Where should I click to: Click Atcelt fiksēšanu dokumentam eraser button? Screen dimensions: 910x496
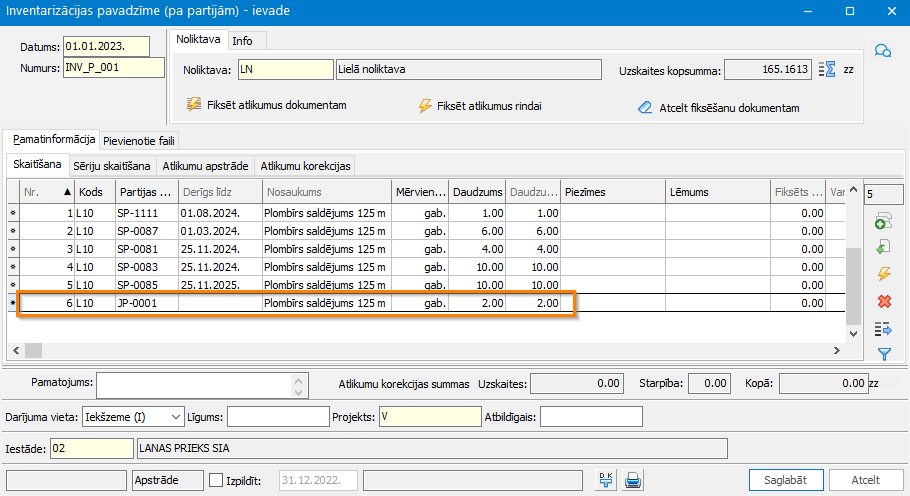coord(718,107)
